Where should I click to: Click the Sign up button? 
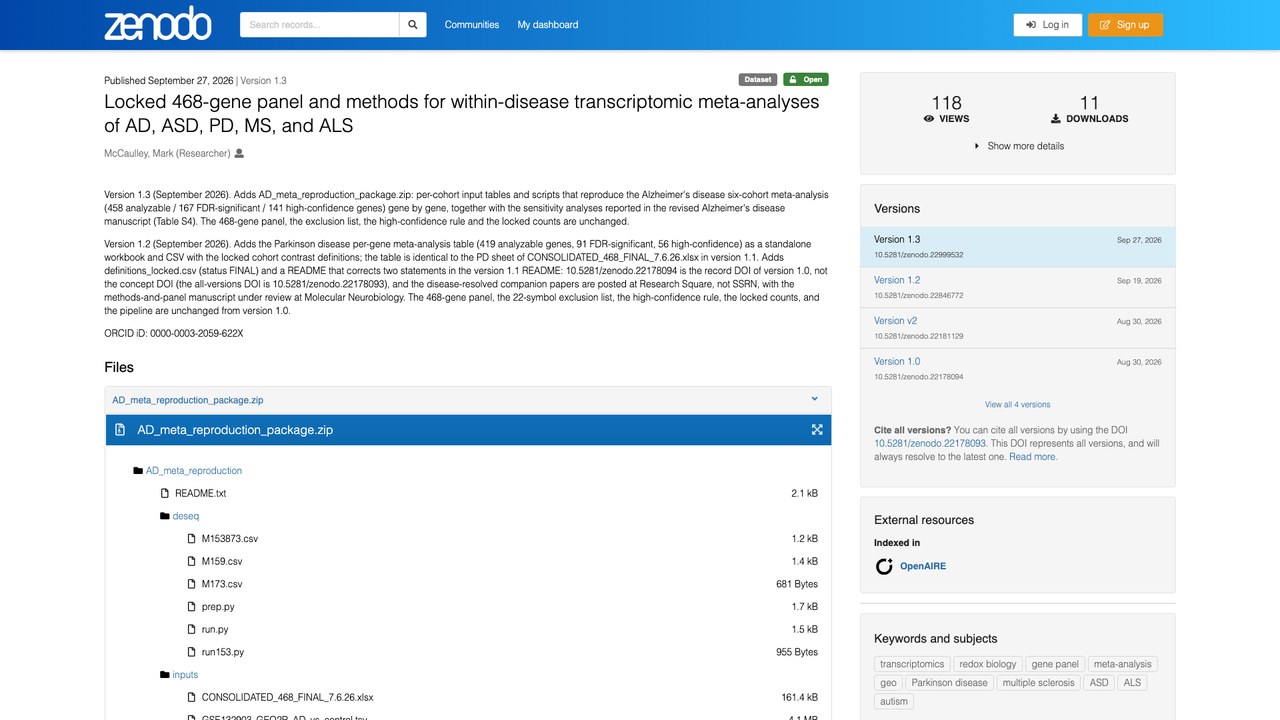pos(1125,25)
